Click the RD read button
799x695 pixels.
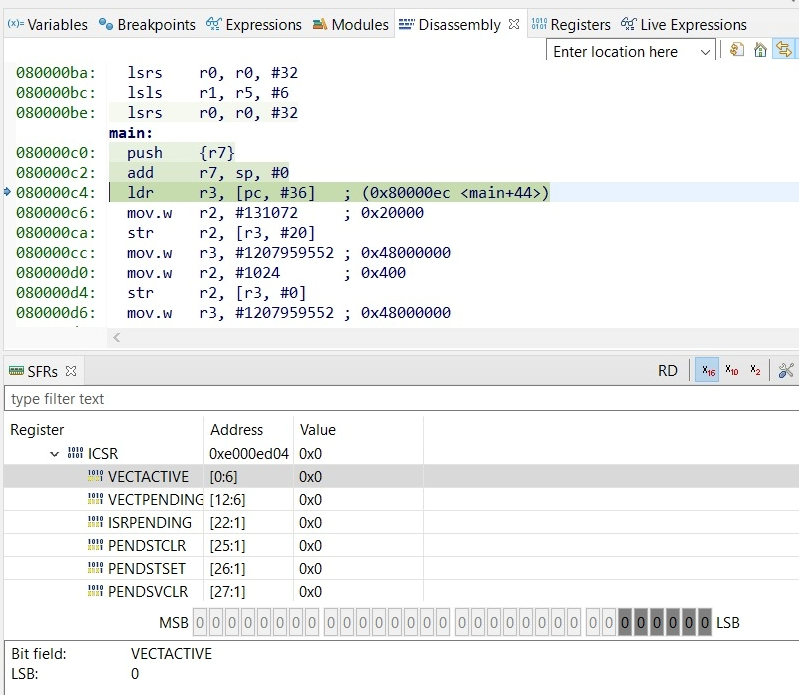point(668,370)
